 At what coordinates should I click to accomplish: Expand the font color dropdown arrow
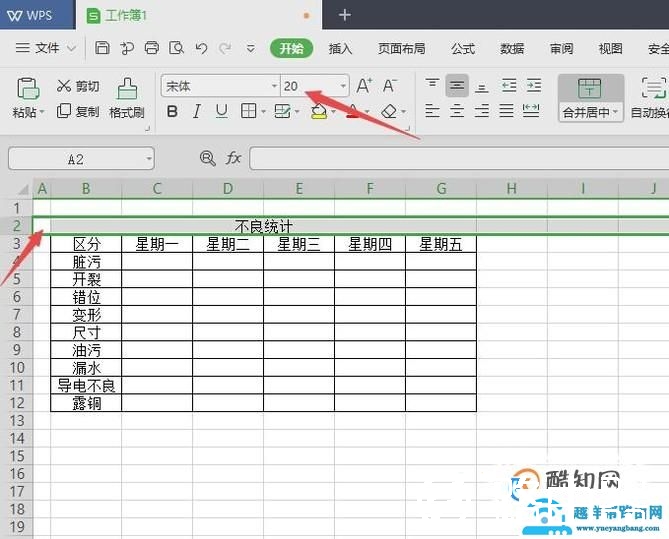pyautogui.click(x=367, y=112)
